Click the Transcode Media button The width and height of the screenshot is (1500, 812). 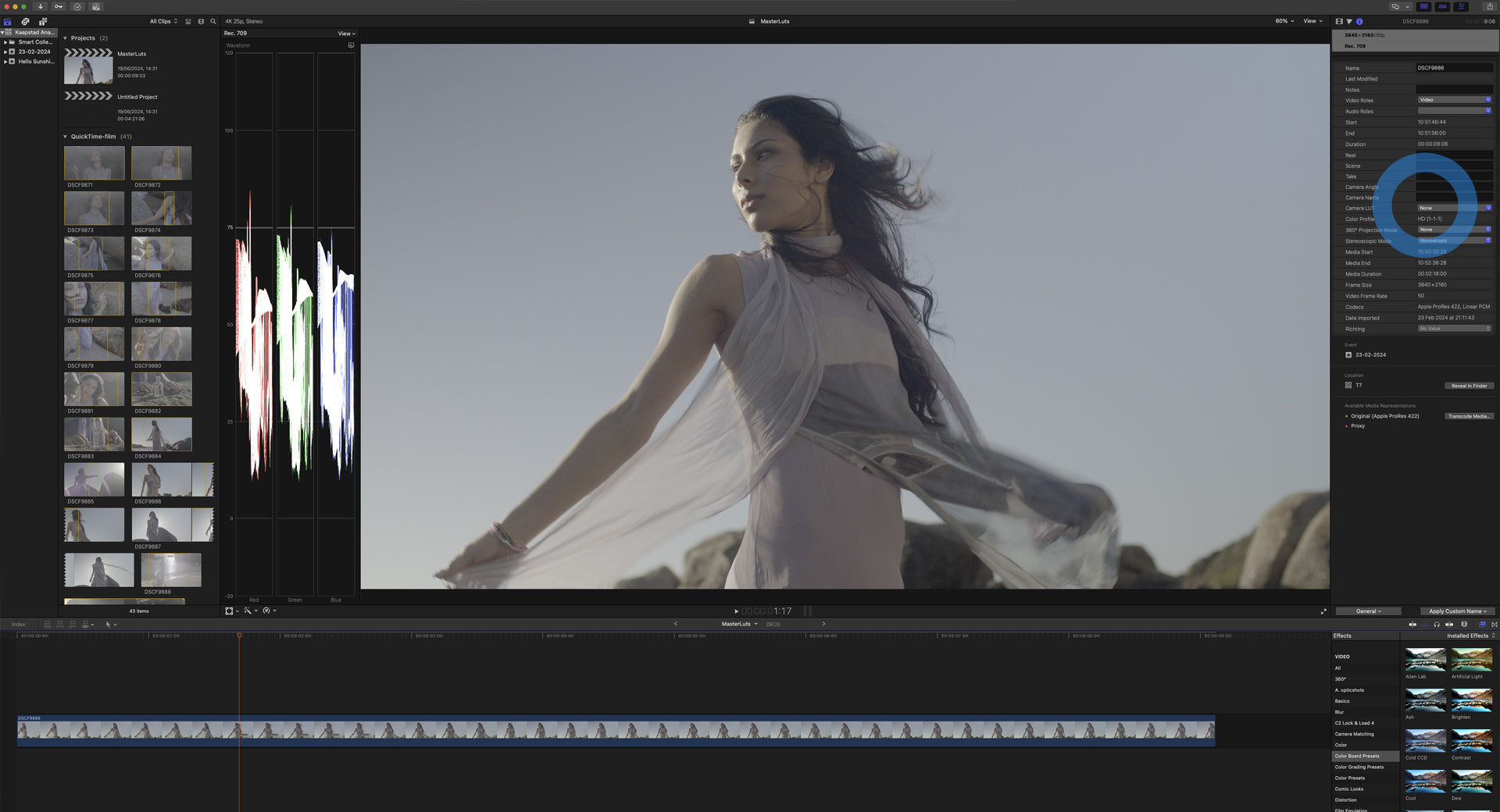pos(1469,416)
